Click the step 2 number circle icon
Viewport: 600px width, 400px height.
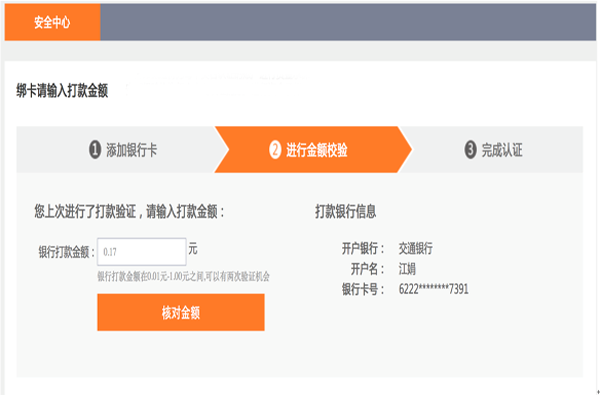tap(275, 150)
